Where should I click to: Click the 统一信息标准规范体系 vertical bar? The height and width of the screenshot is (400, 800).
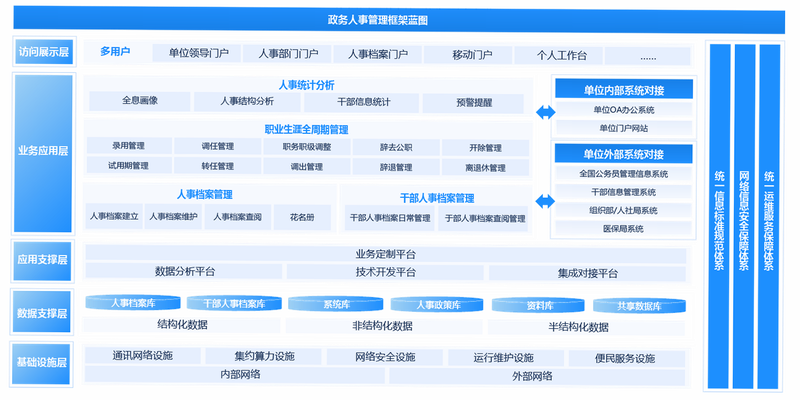pos(719,216)
